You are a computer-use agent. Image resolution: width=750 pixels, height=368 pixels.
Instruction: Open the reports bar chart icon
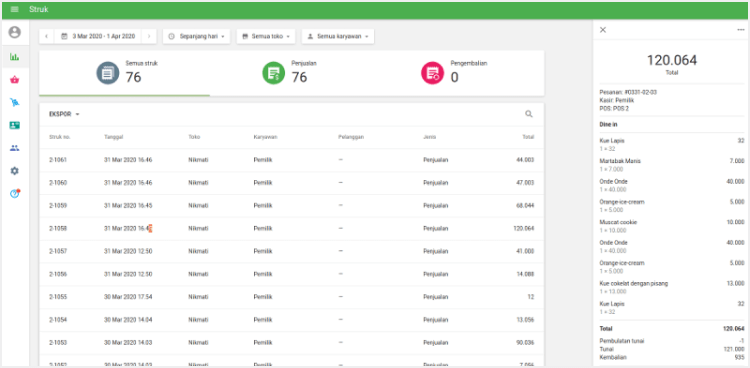(15, 57)
